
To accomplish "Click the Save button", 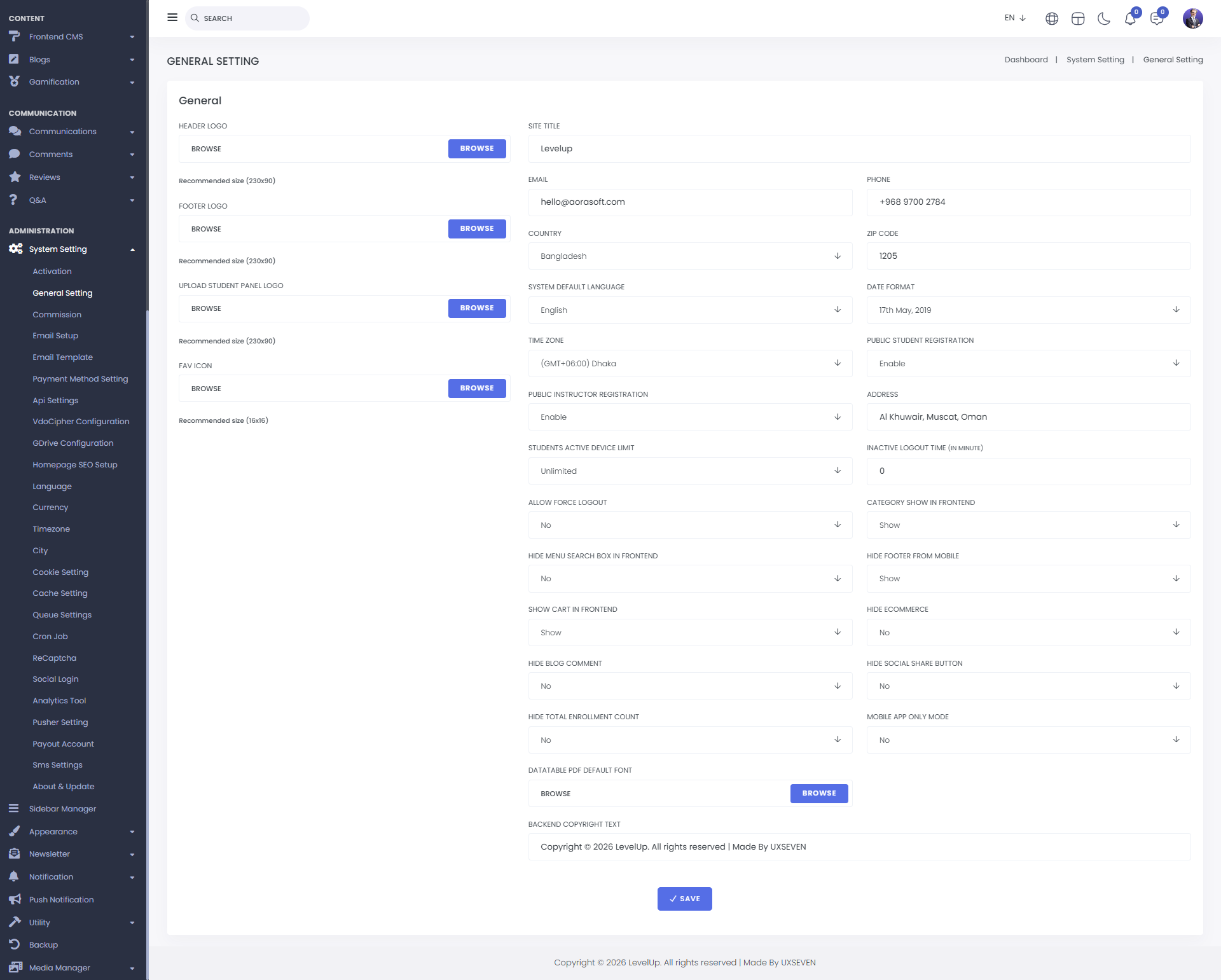I will point(684,899).
